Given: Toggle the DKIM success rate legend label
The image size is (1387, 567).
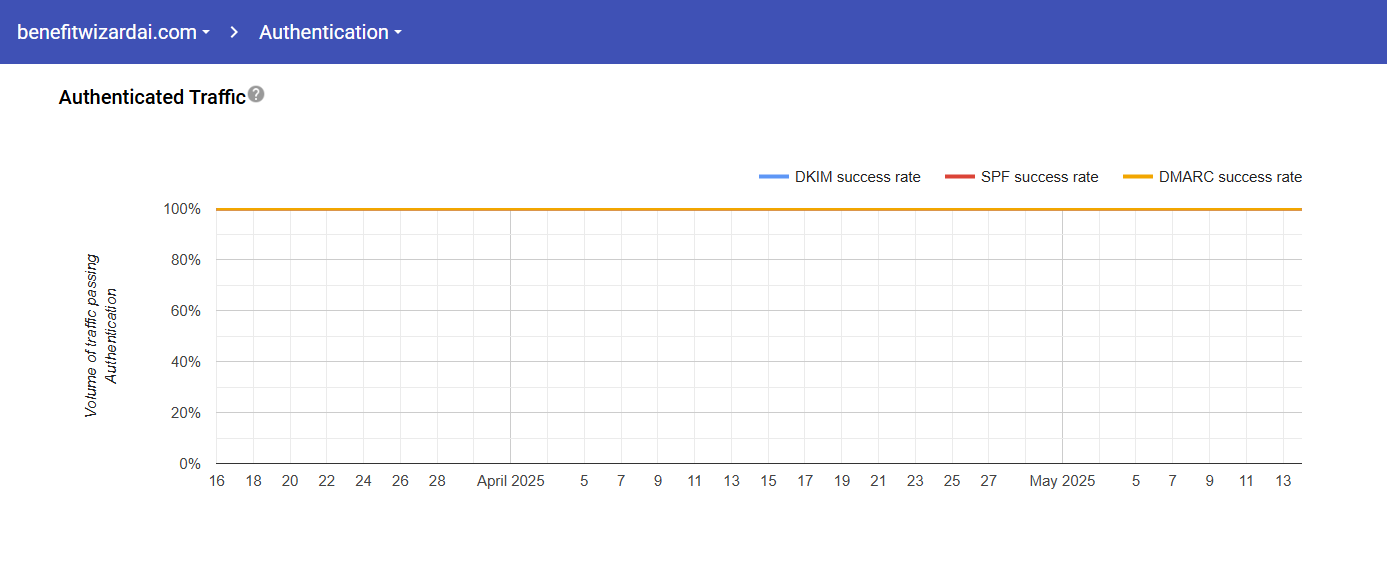Looking at the screenshot, I should (x=857, y=177).
